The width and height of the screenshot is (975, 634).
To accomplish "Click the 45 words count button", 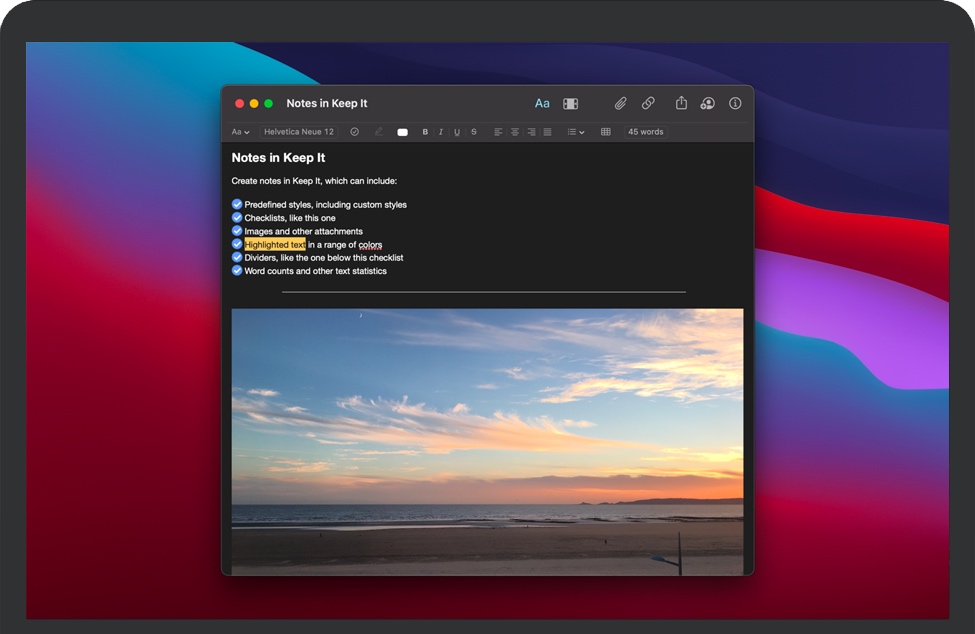I will click(645, 132).
